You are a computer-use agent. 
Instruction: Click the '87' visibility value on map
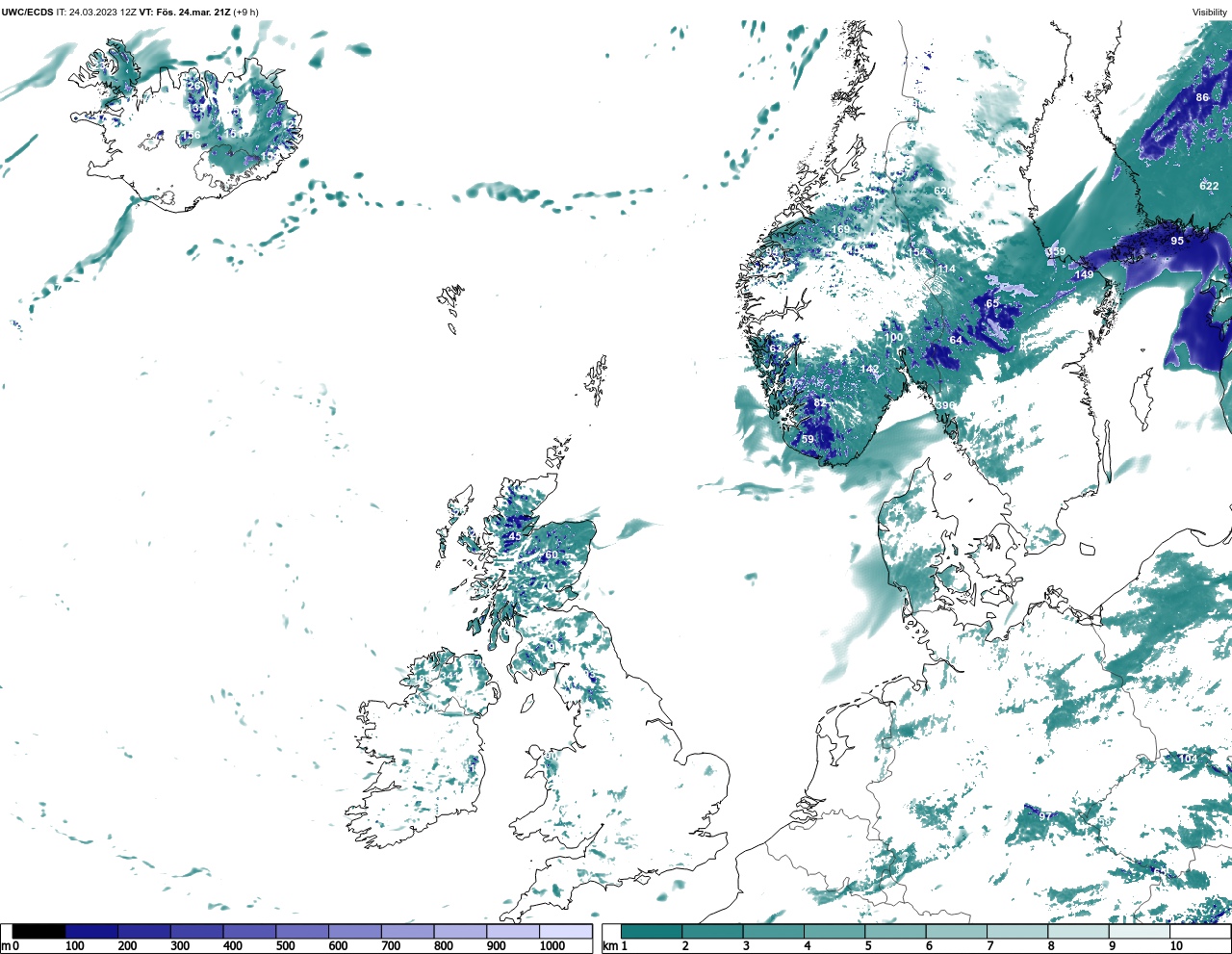click(x=791, y=382)
